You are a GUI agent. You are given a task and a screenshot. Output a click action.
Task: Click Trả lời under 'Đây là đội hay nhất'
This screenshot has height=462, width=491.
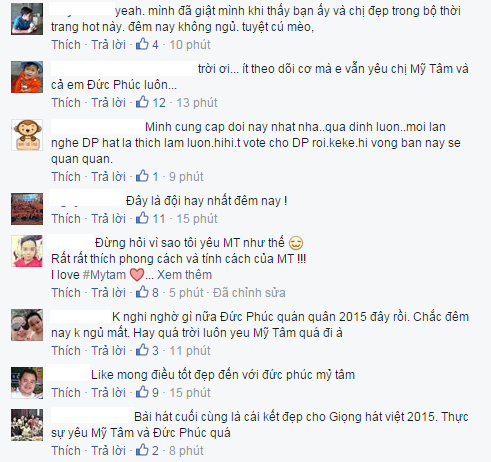point(109,218)
